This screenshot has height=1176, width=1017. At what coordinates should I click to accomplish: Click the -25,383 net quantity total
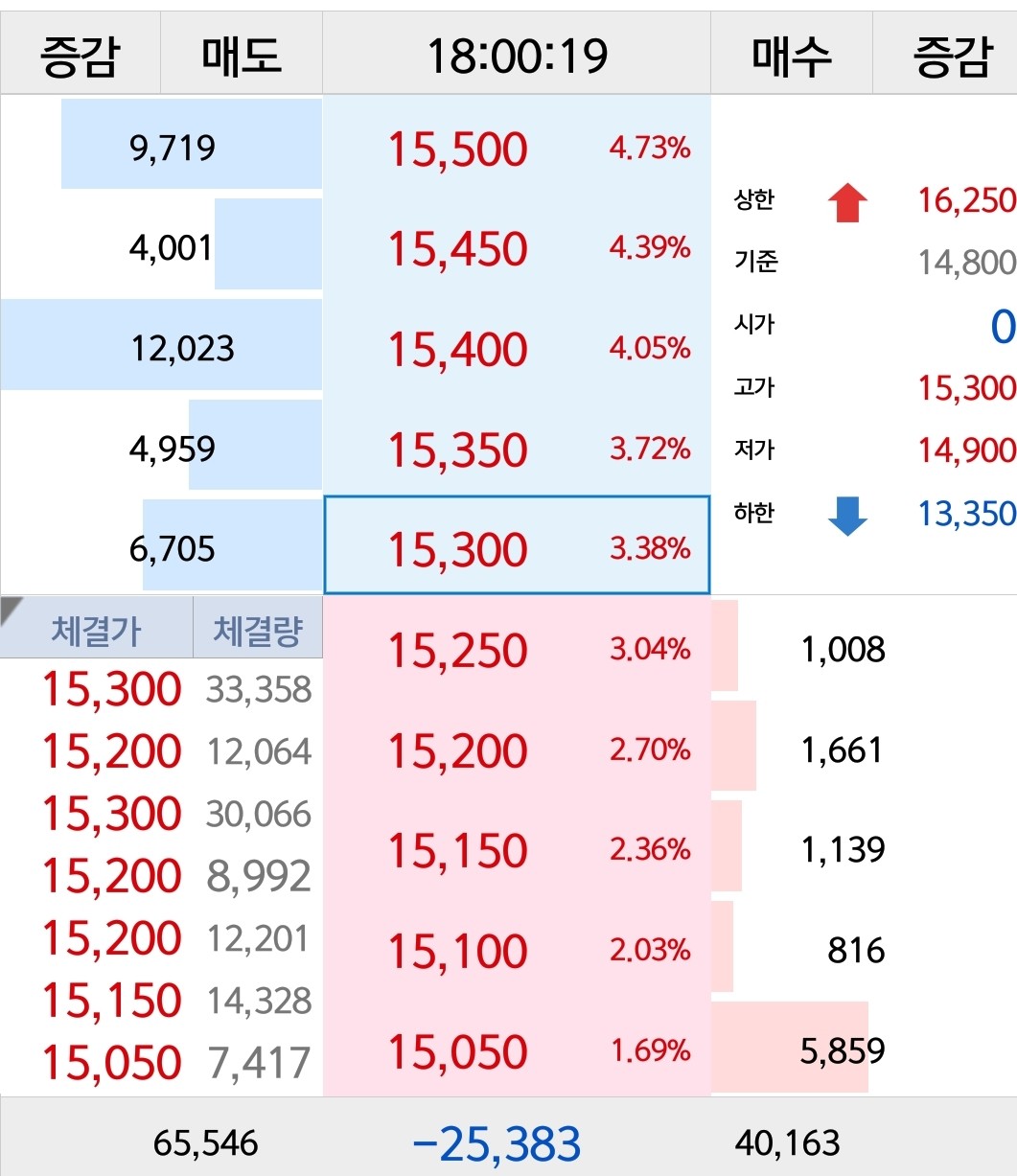click(x=496, y=1143)
